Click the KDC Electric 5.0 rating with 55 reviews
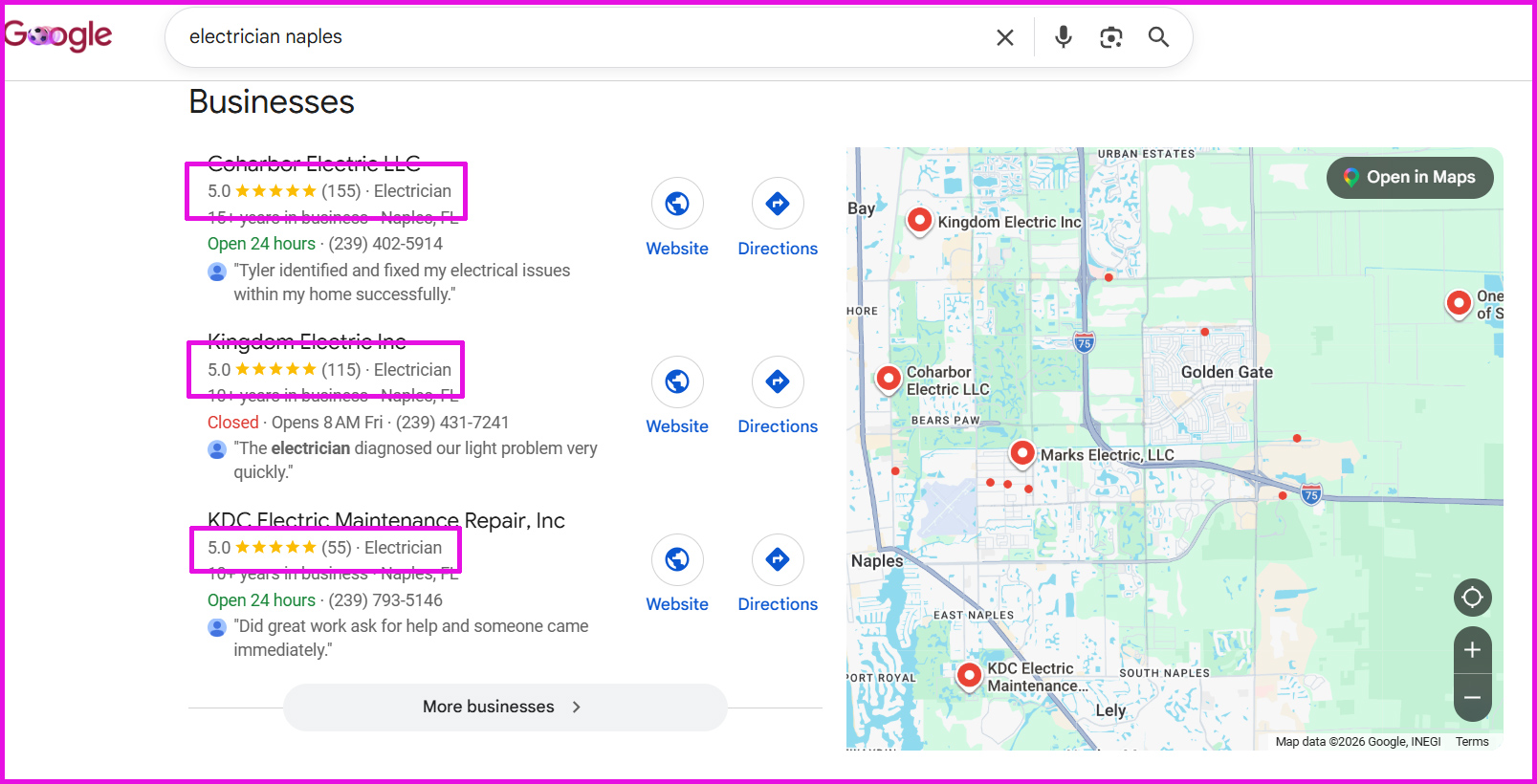Screen dimensions: 1537x784 pos(279,548)
